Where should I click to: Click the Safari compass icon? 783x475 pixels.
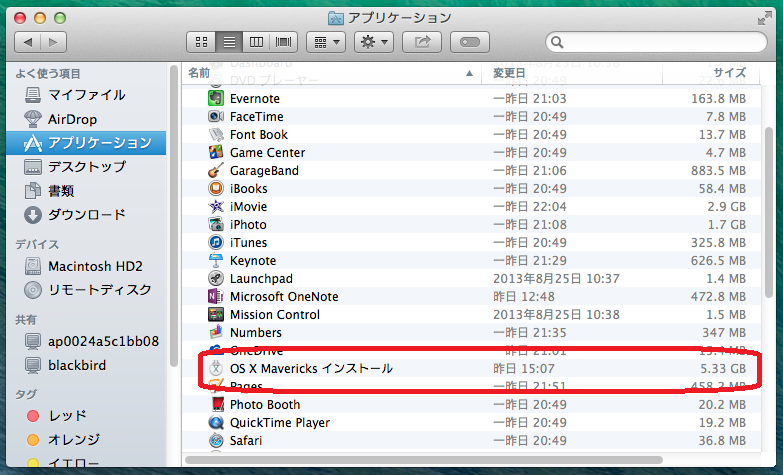pyautogui.click(x=216, y=440)
